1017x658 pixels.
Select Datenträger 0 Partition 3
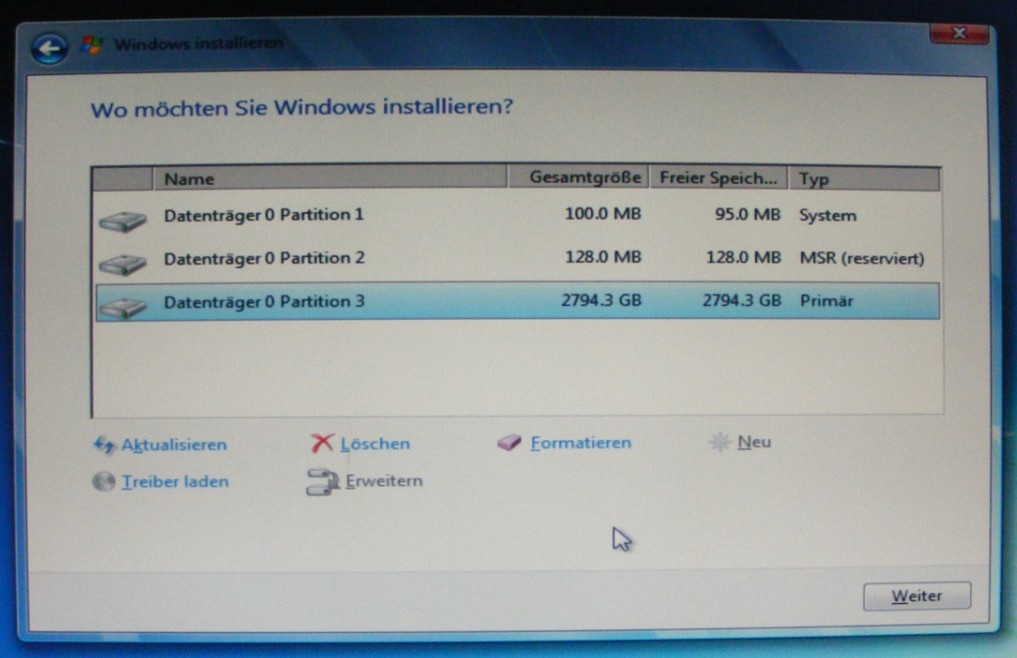click(x=518, y=301)
